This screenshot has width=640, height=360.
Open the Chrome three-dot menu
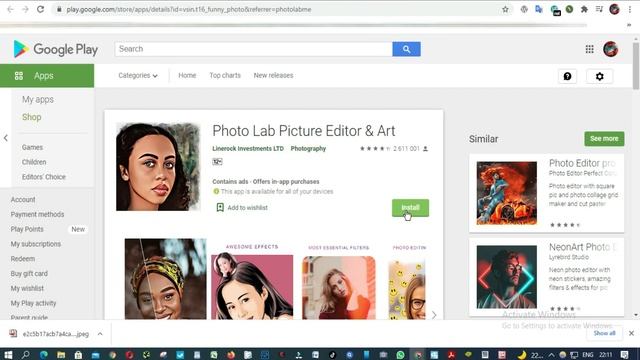click(630, 9)
